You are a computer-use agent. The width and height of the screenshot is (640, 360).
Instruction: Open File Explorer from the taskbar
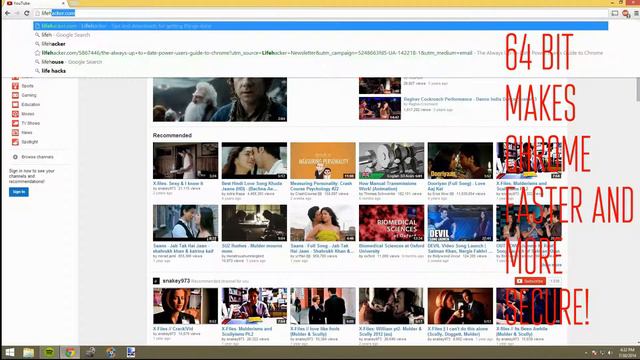click(29, 352)
